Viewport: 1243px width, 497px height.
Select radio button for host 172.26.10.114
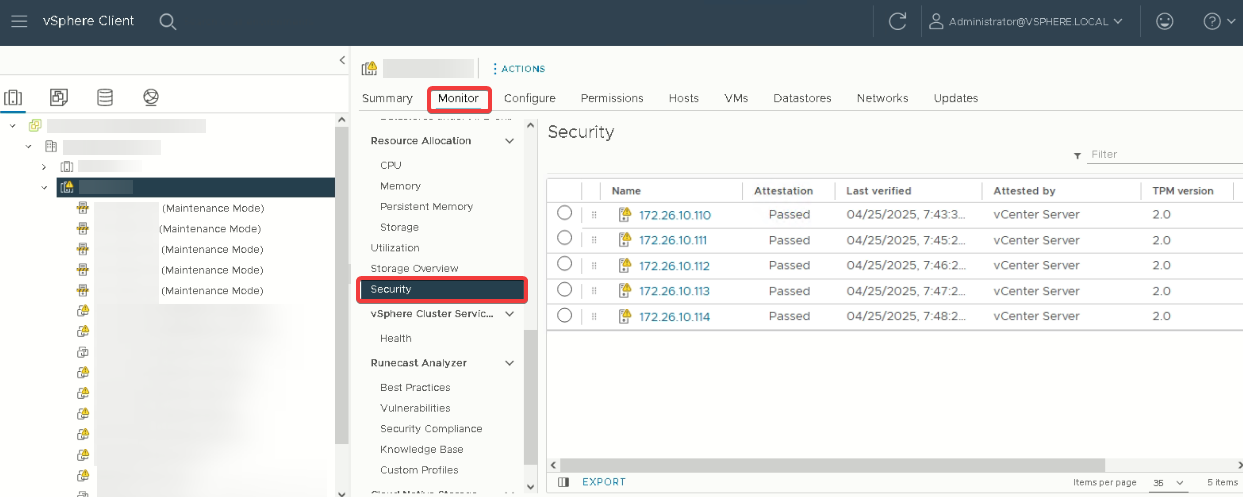click(564, 315)
